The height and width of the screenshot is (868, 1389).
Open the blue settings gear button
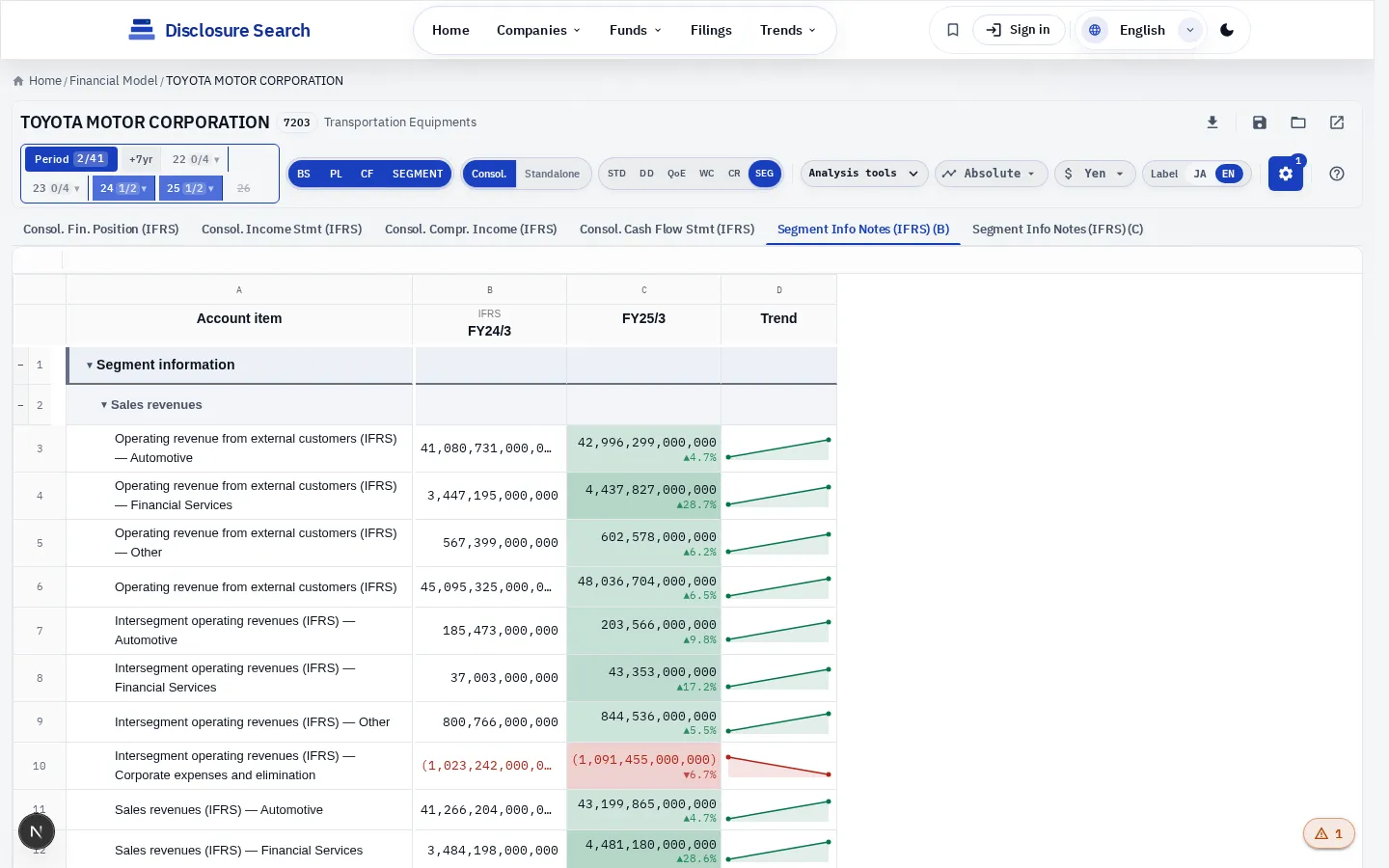click(x=1286, y=174)
